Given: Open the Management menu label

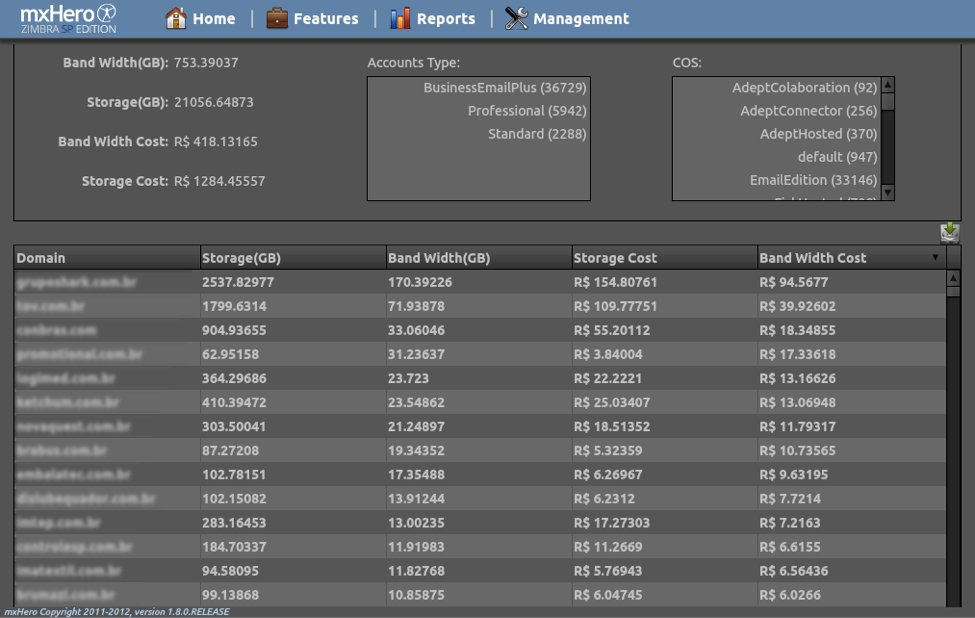Looking at the screenshot, I should (x=581, y=19).
